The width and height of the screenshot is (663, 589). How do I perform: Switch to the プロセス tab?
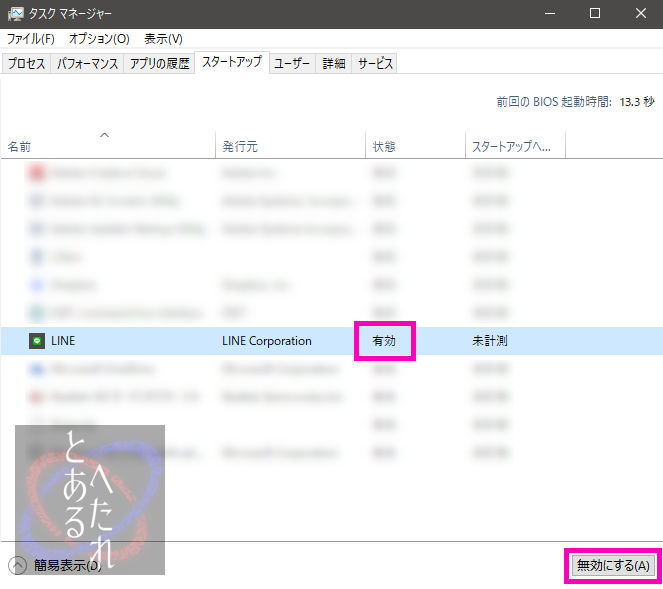click(x=26, y=64)
